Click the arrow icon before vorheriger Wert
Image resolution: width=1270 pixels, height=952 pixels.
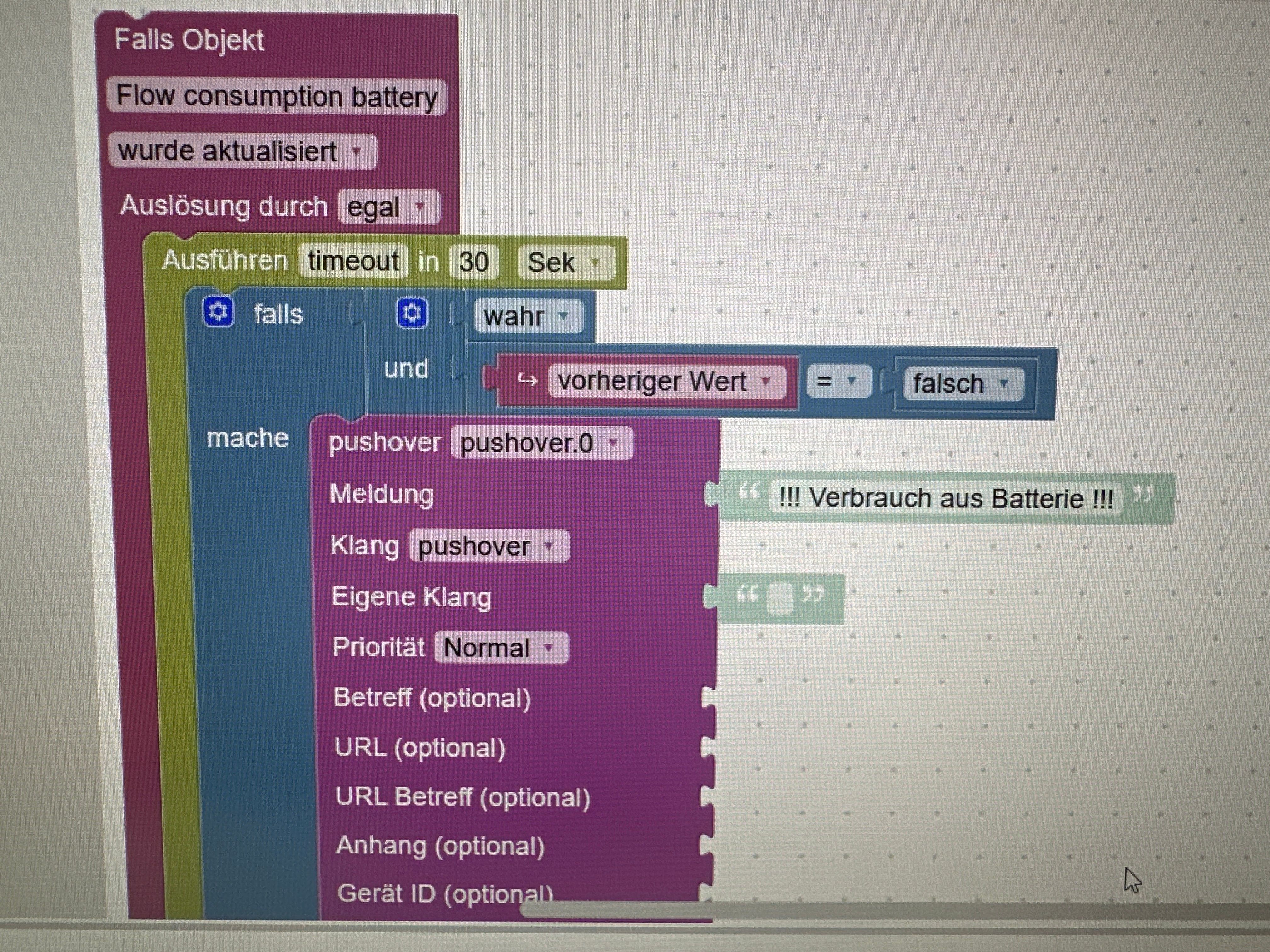tap(527, 380)
